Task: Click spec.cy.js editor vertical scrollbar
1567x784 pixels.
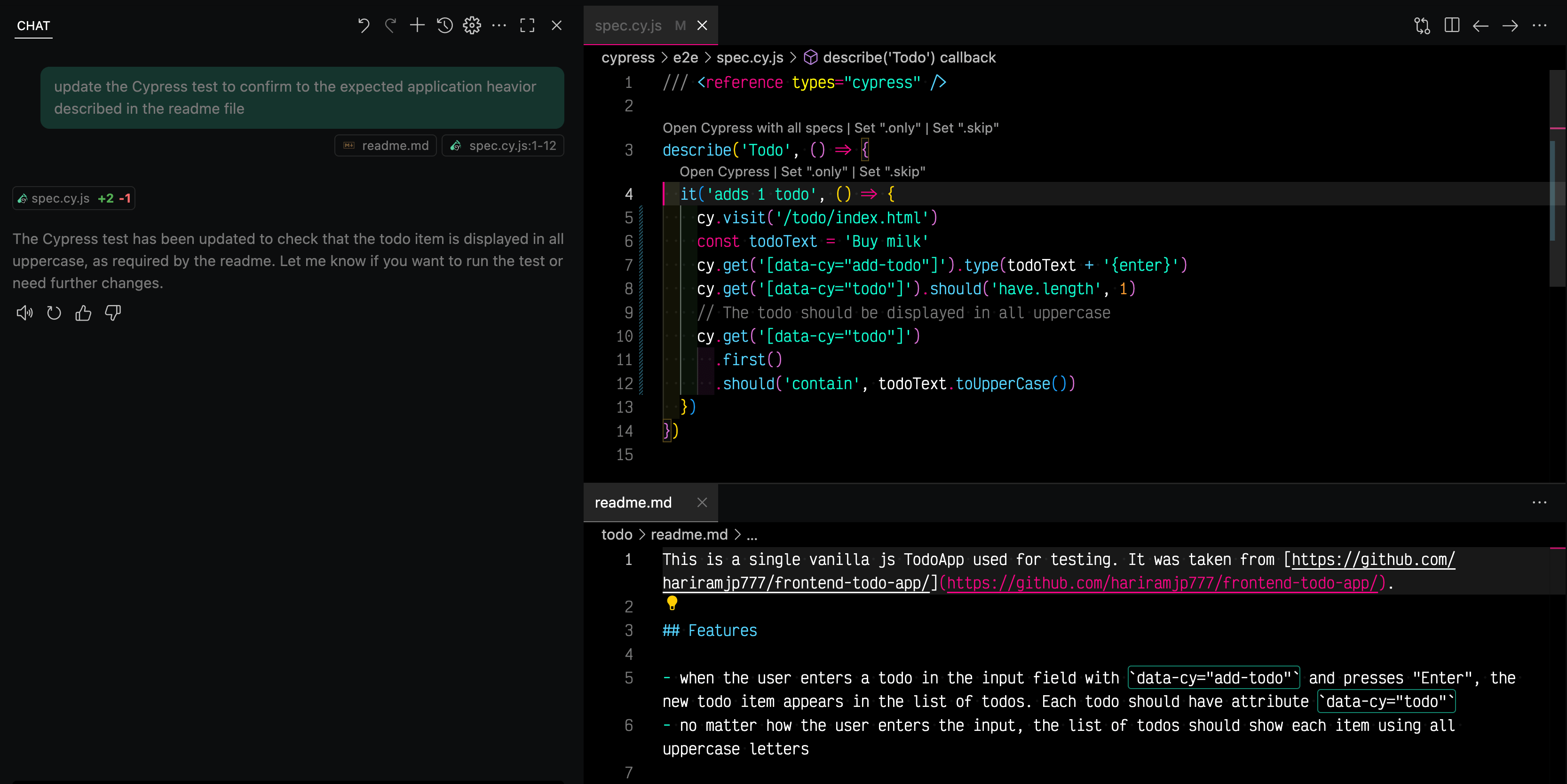Action: point(1557,178)
